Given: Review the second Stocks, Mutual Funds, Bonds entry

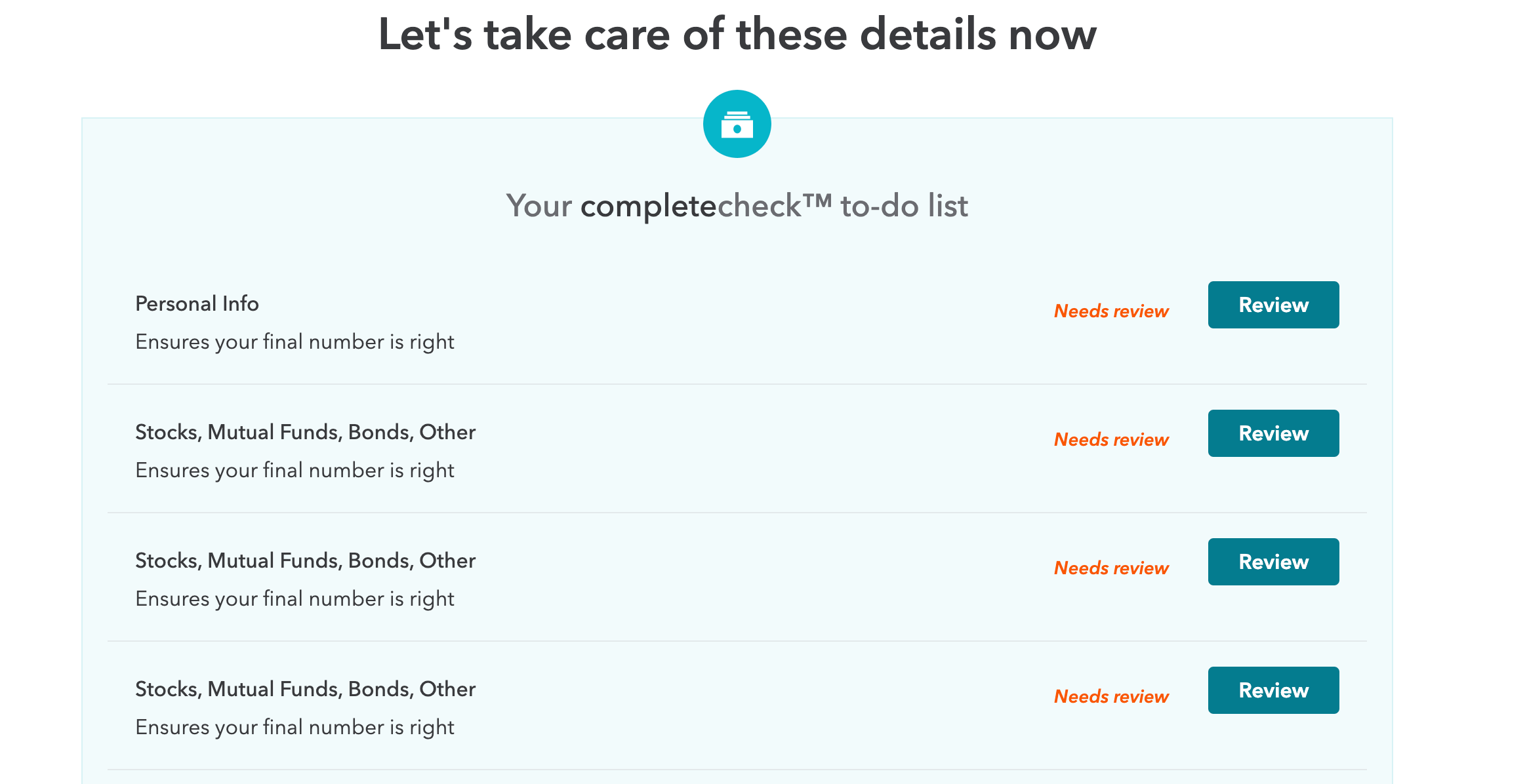Looking at the screenshot, I should (x=1272, y=561).
